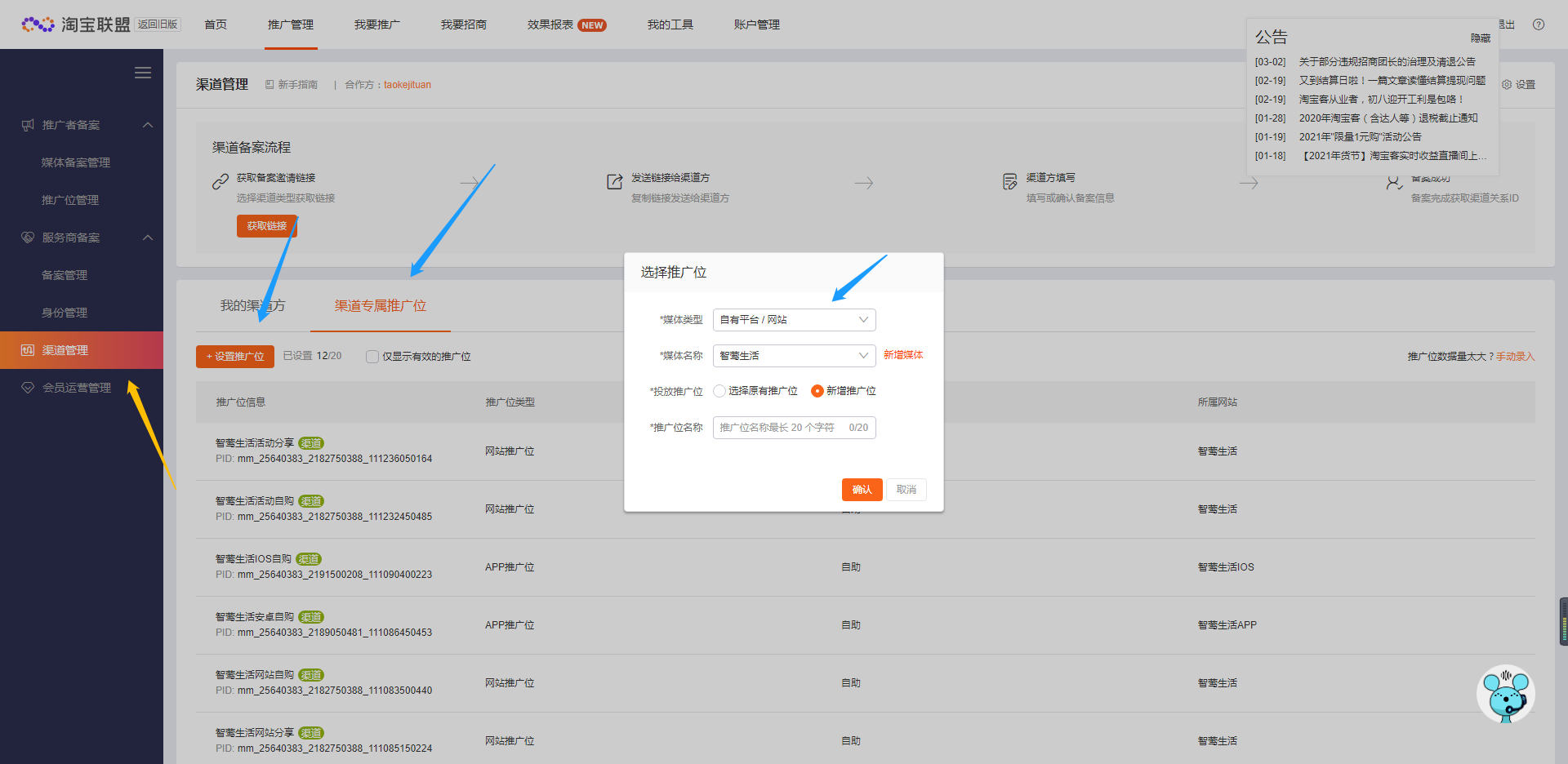Check 仅显示有效的推广位 checkbox
This screenshot has height=764, width=1568.
pos(372,357)
